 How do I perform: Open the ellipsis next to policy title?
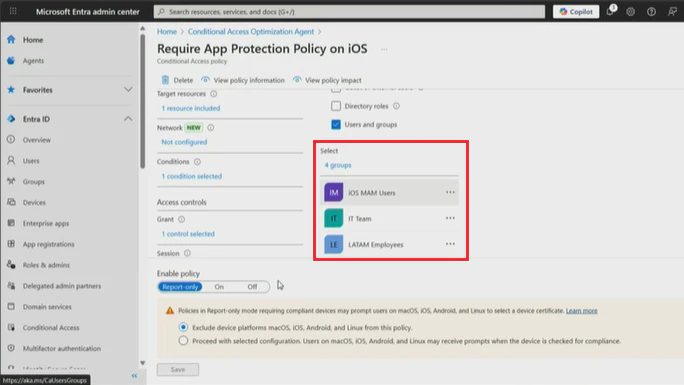click(x=384, y=49)
